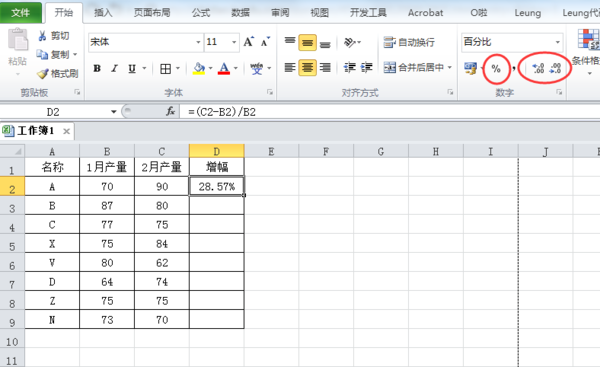Click the phonetic guide 文 icon

point(256,69)
